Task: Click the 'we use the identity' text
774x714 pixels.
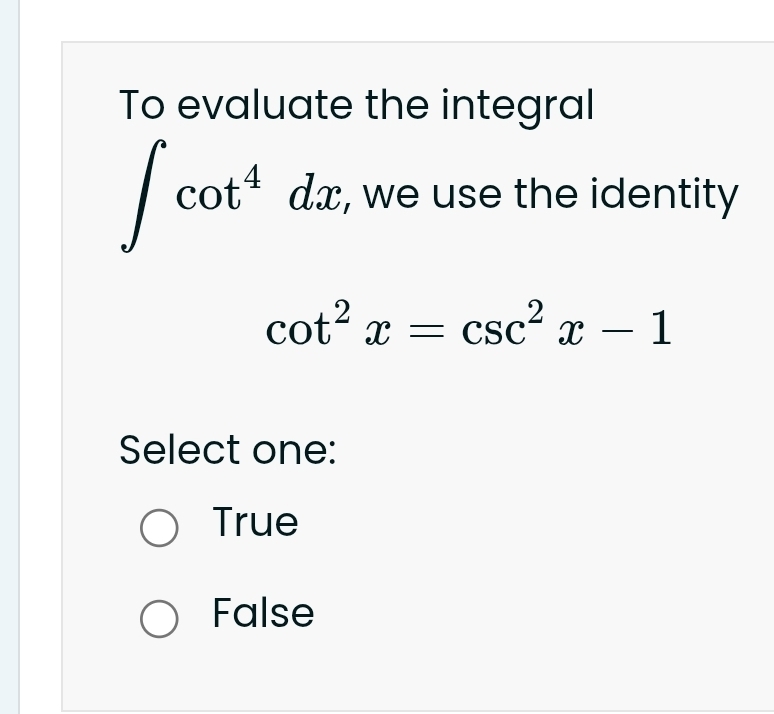Action: [551, 195]
